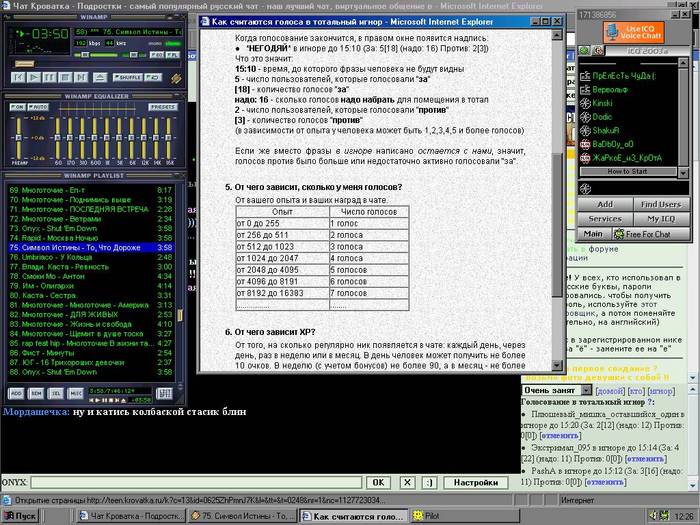Viewport: 700px width, 525px height.
Task: Open playlist ADD menu button
Action: [16, 393]
